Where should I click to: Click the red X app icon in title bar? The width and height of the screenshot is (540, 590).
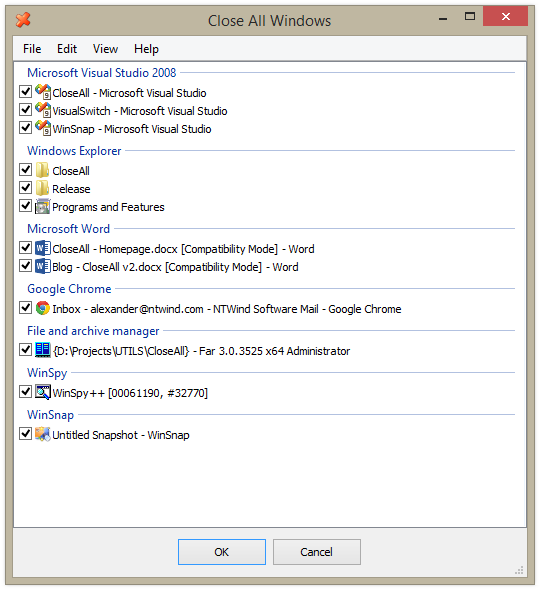(x=23, y=20)
